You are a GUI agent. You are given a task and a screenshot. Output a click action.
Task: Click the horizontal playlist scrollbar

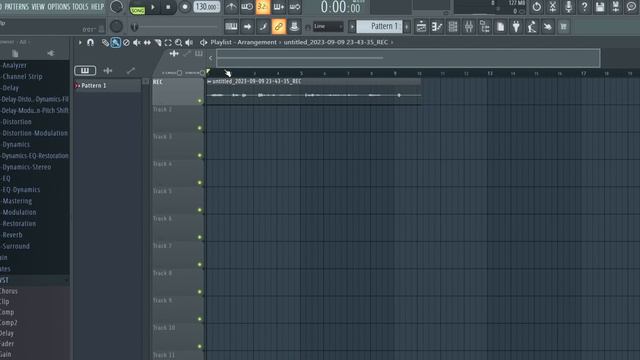(408, 58)
